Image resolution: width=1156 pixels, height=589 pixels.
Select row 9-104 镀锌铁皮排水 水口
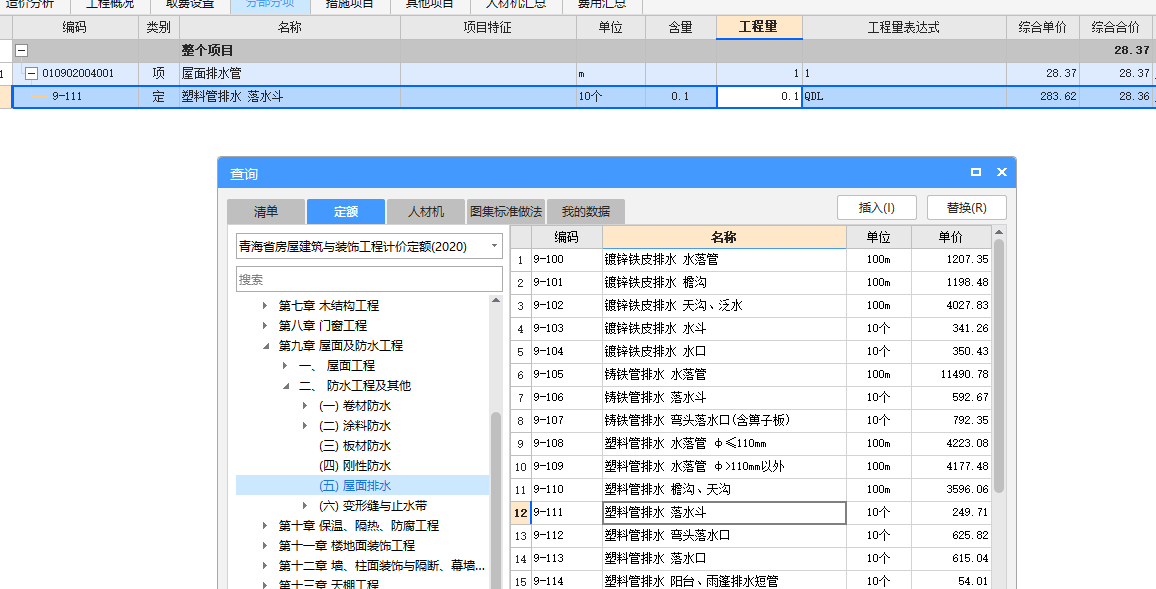click(x=751, y=352)
